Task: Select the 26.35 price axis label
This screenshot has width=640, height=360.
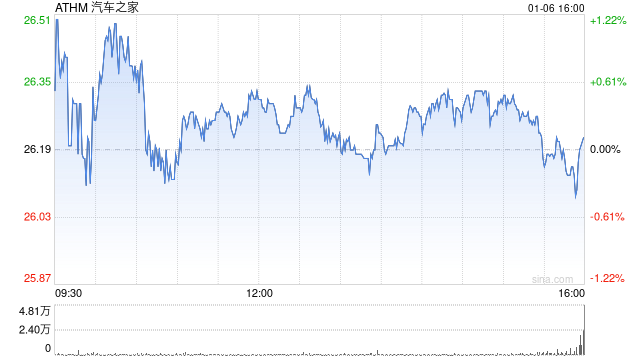Action: pyautogui.click(x=37, y=82)
